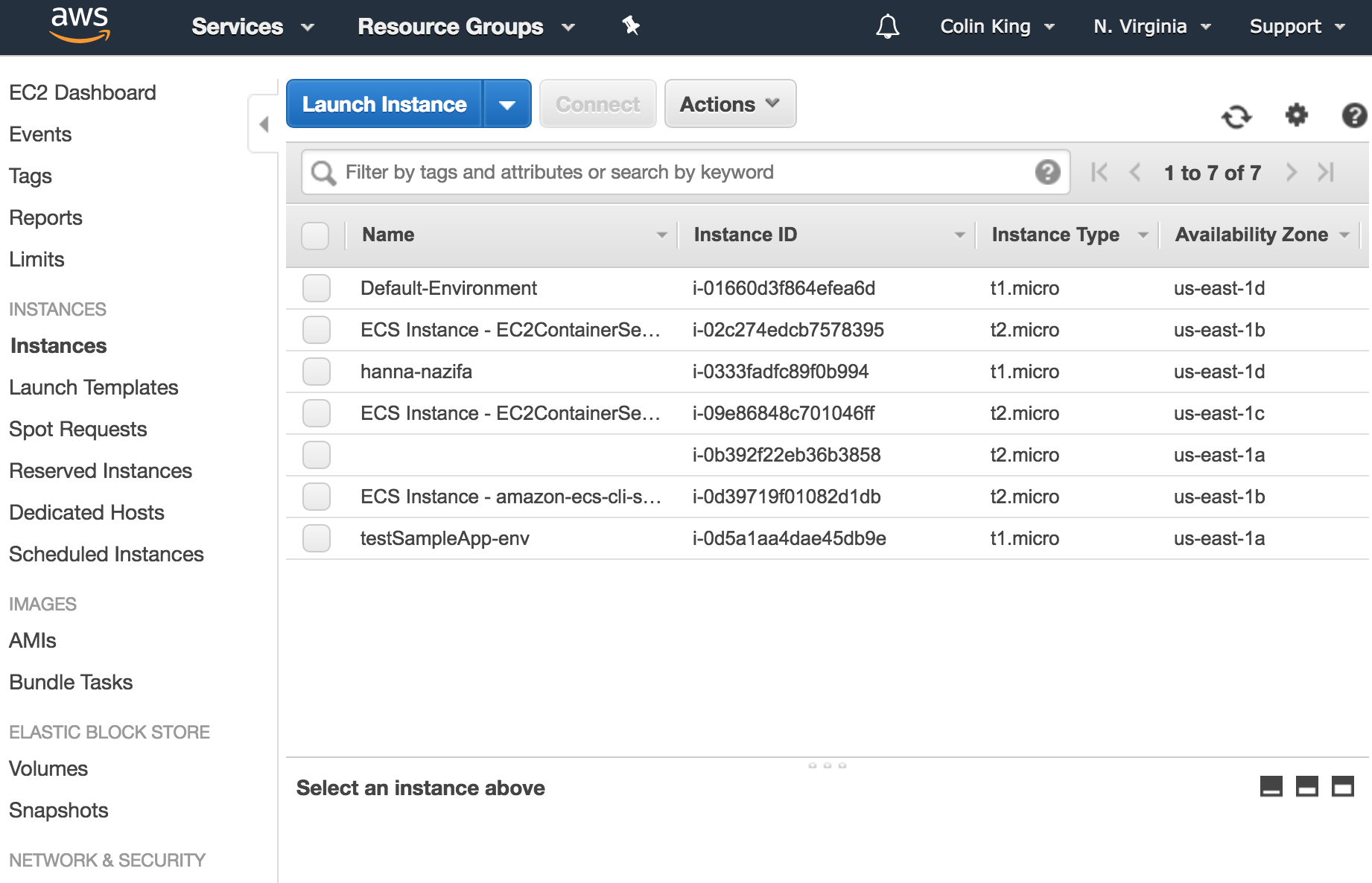Expand the Resource Groups menu
This screenshot has height=883, width=1372.
coord(466,27)
